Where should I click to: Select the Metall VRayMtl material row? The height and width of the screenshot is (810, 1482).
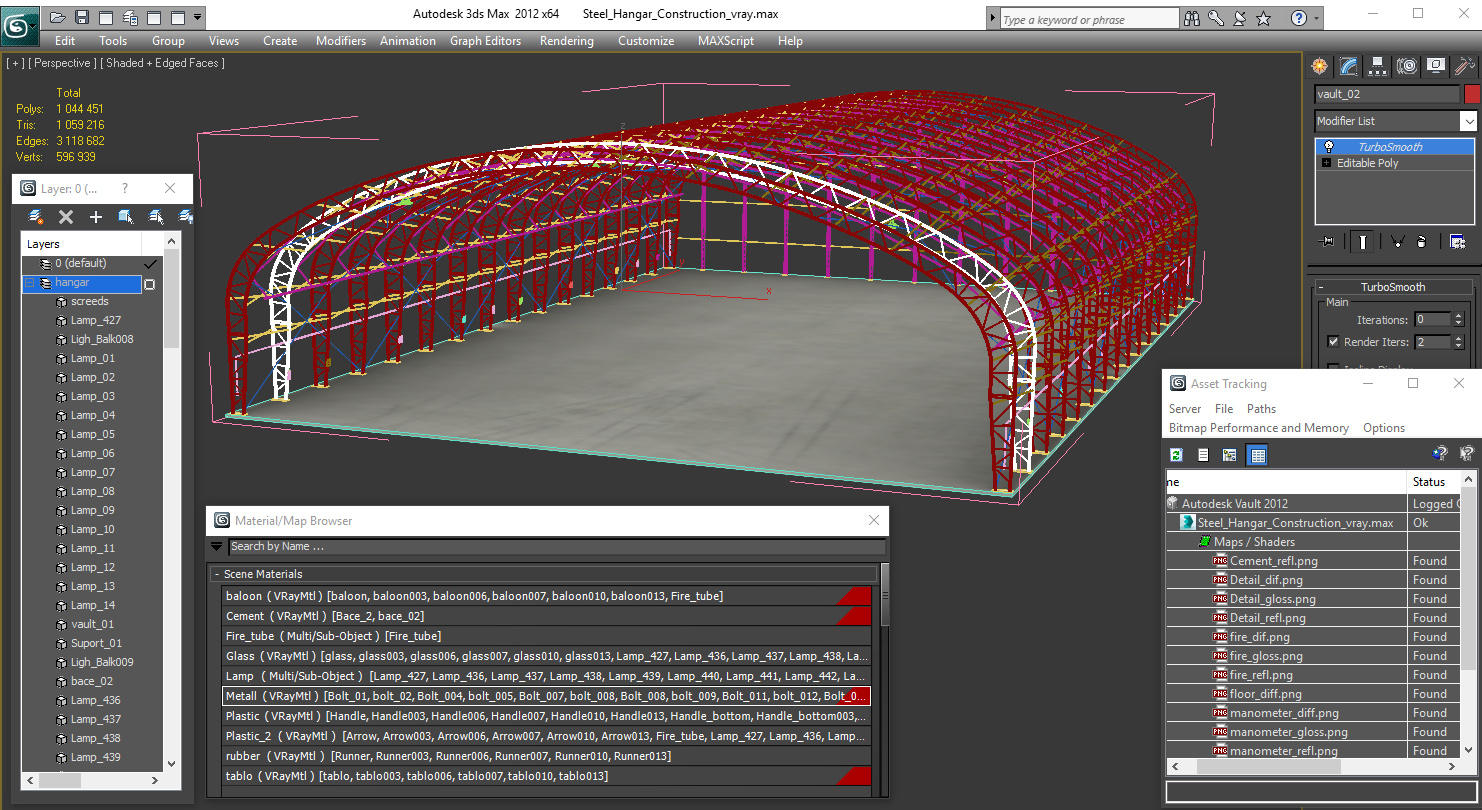click(546, 696)
